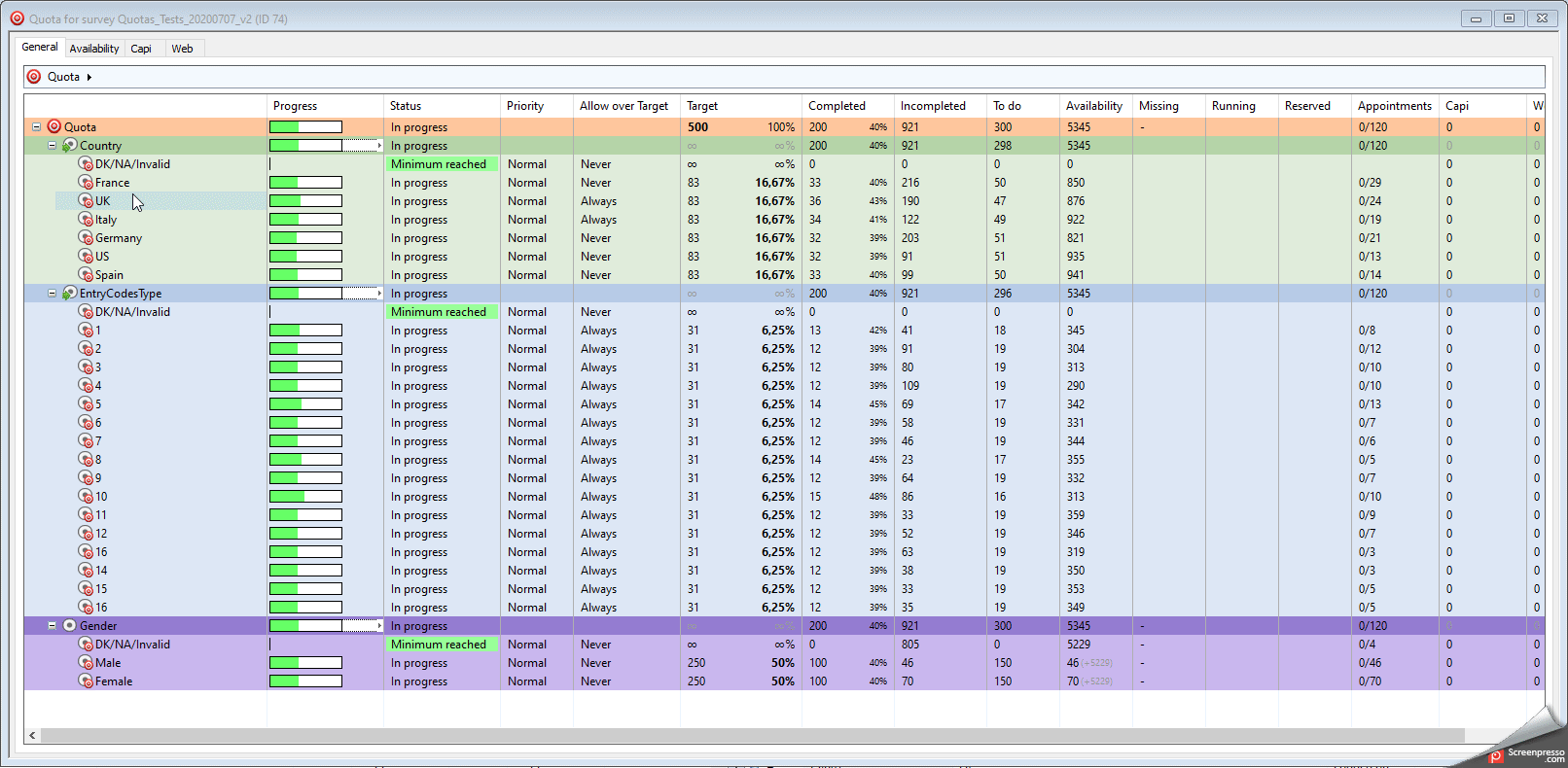Click icon of EntryCodesType row 5
1568x768 pixels.
(x=86, y=403)
